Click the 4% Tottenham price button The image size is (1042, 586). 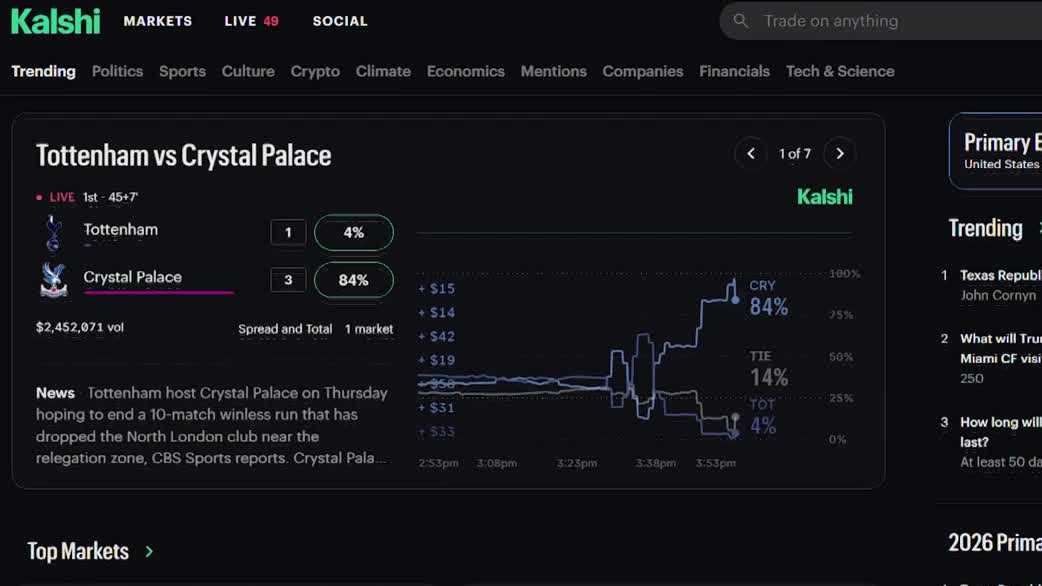[x=353, y=232]
